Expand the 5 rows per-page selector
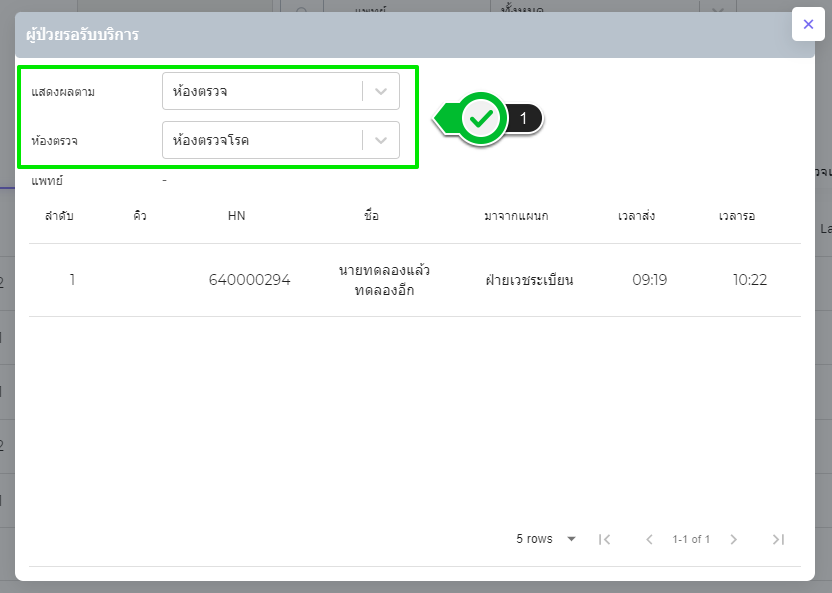Image resolution: width=832 pixels, height=593 pixels. point(546,539)
